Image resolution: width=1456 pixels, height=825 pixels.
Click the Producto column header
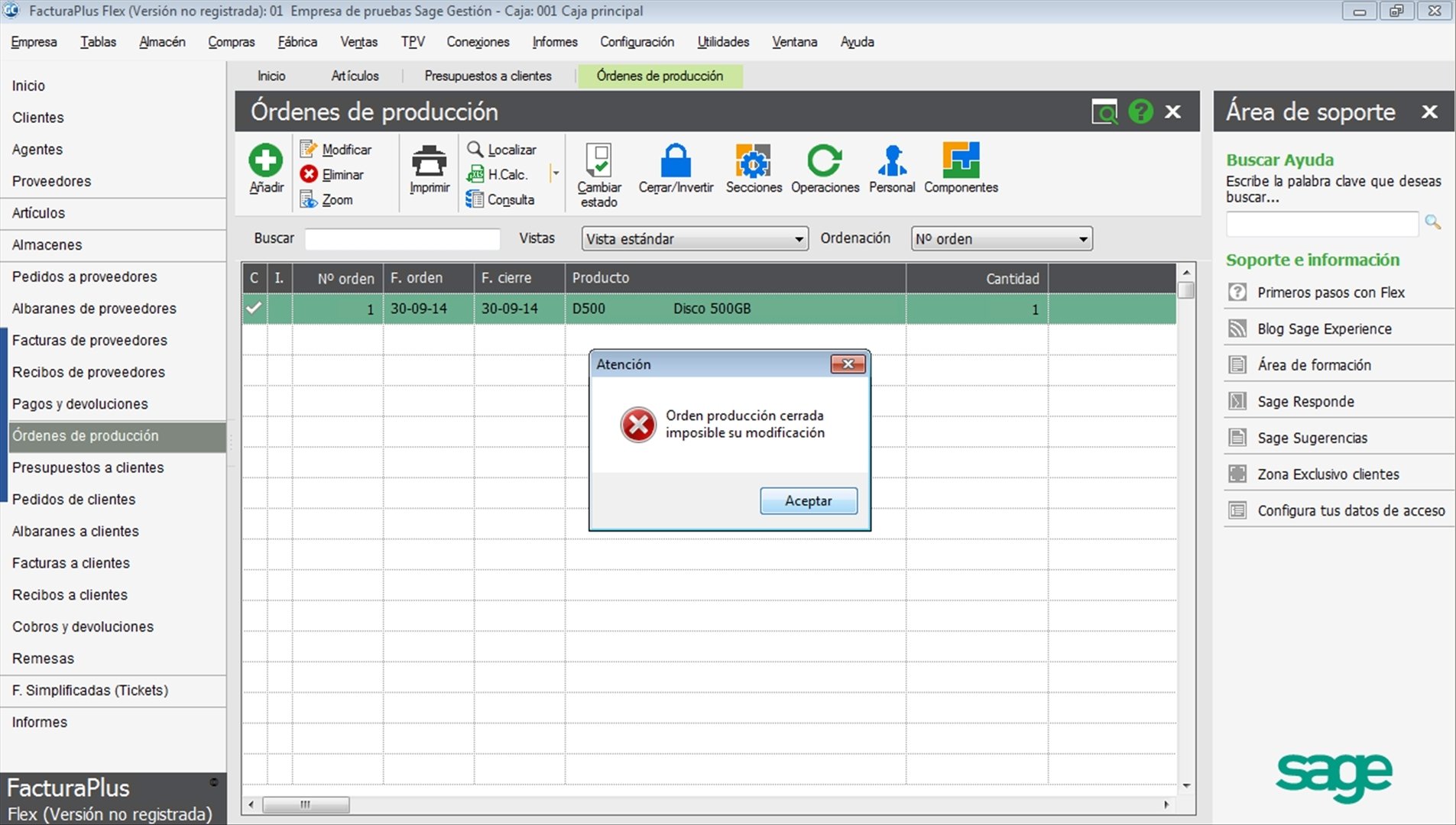(735, 278)
